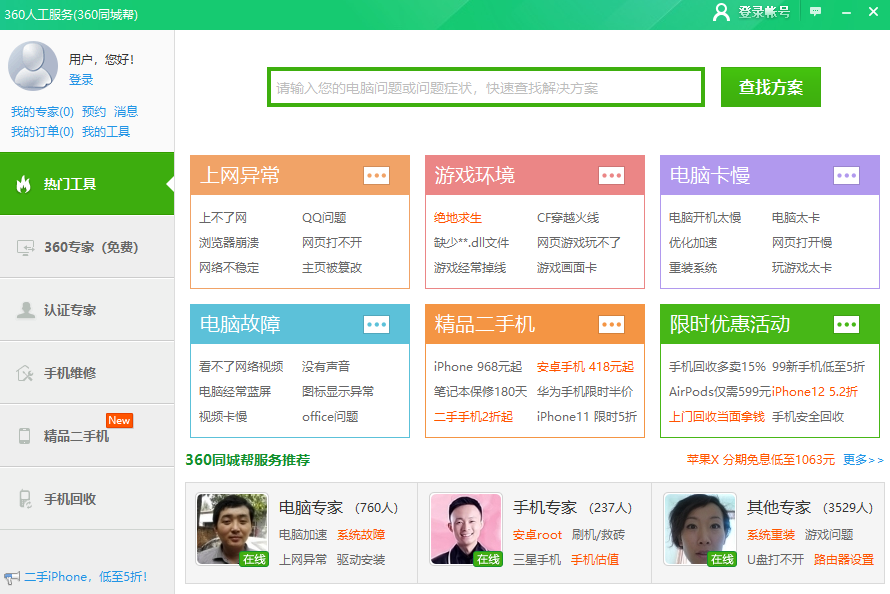Screen dimensions: 890x594
Task: Open the 认证专家 sidebar tab
Action: point(87,310)
